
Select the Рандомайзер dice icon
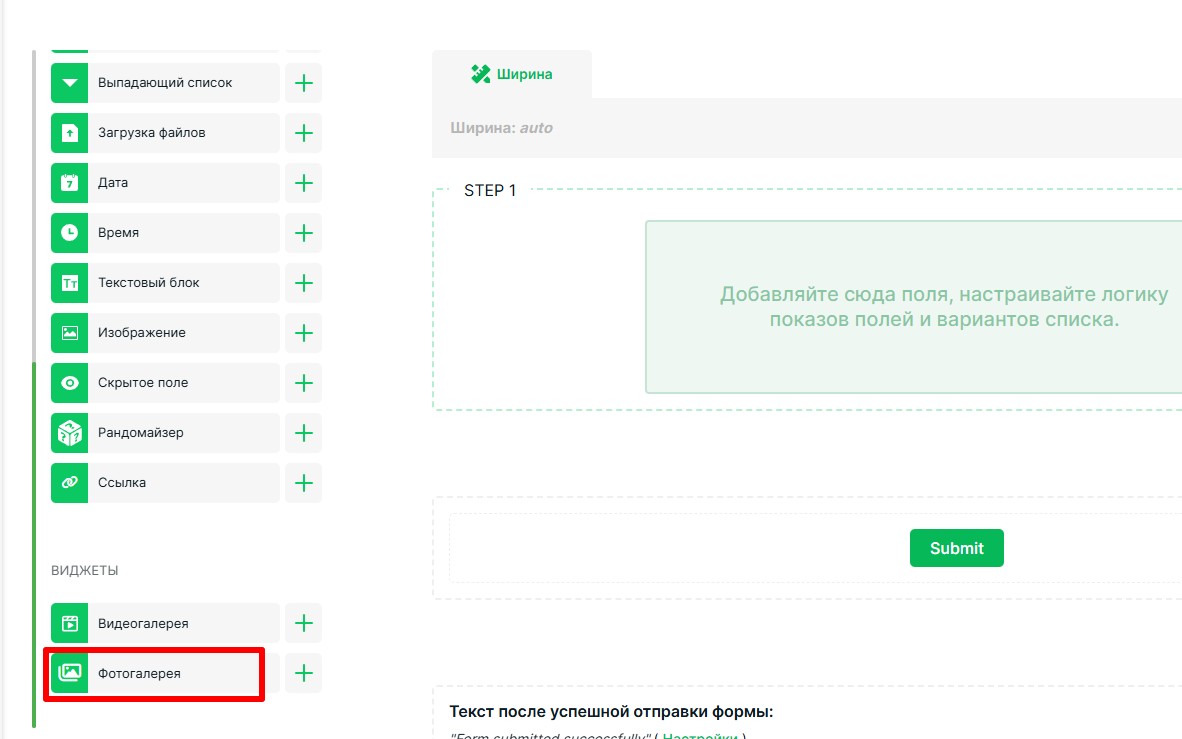(70, 433)
